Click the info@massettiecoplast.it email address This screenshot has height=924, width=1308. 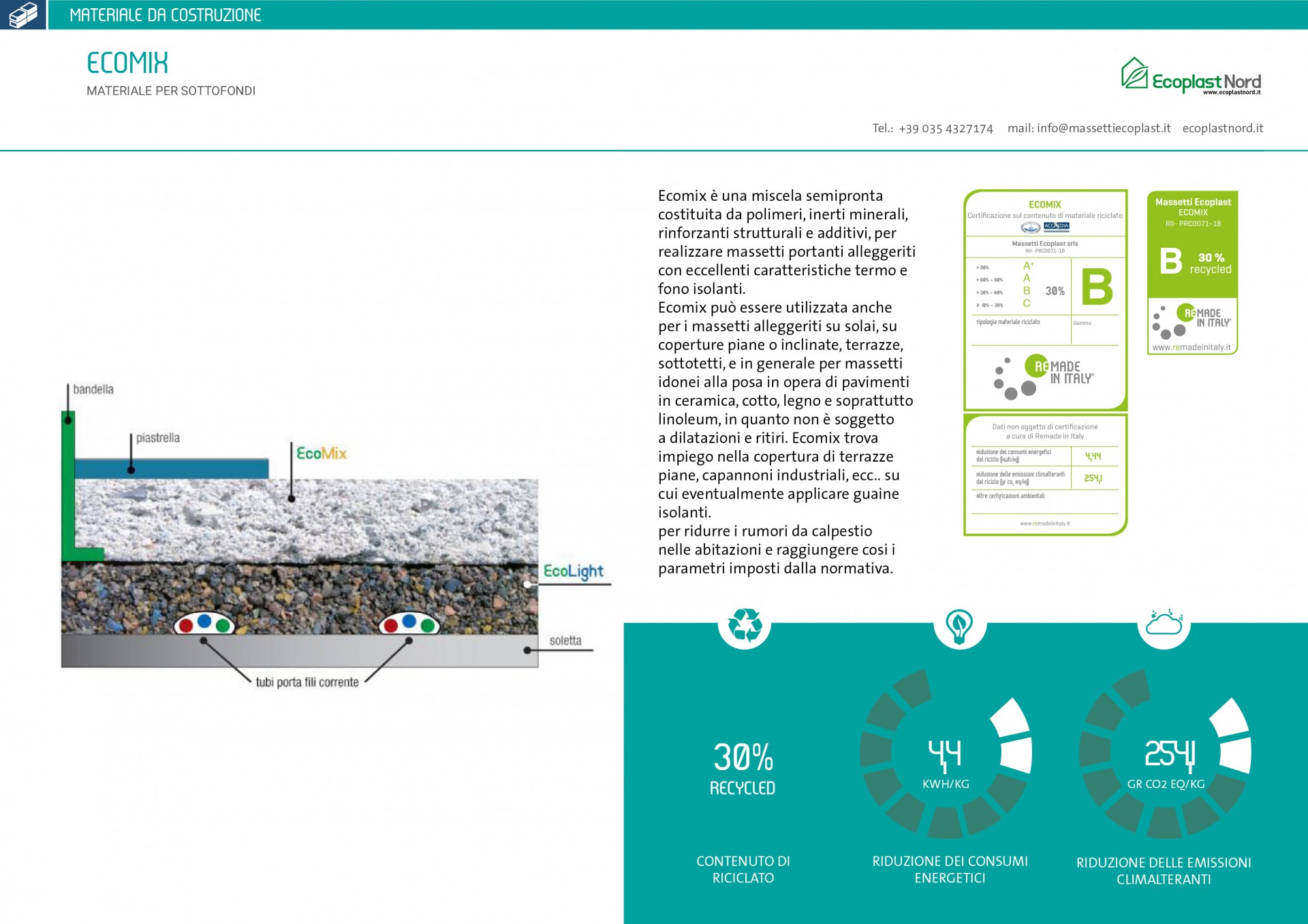coord(1104,128)
